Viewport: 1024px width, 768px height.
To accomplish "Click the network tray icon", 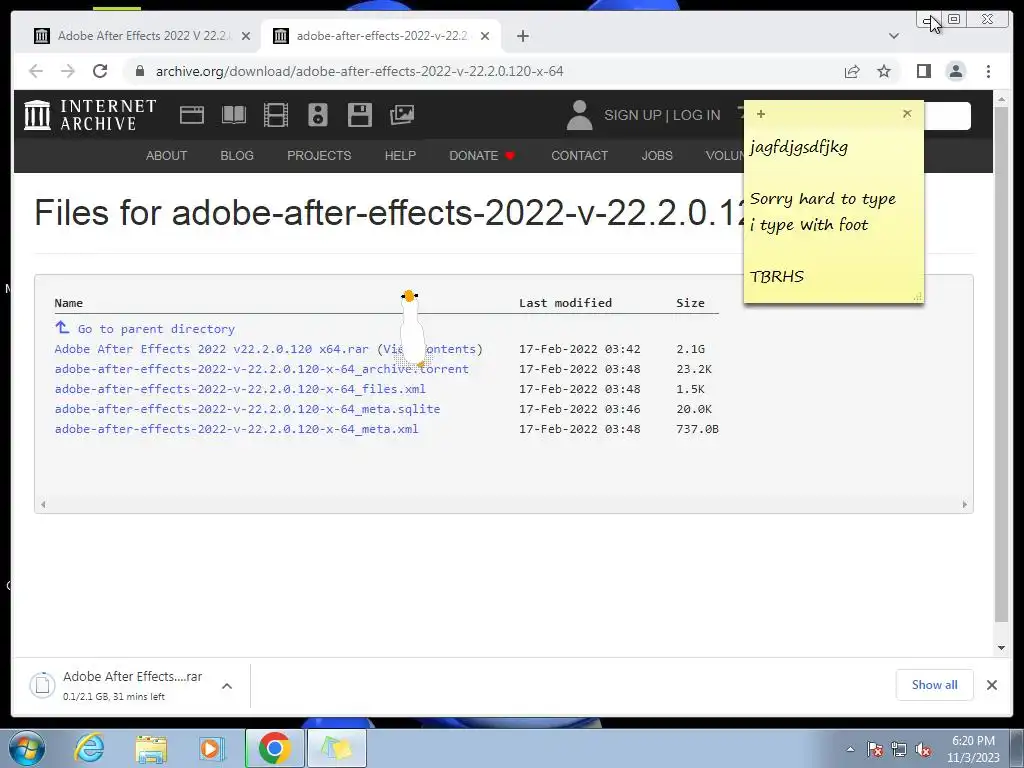I will coord(899,750).
